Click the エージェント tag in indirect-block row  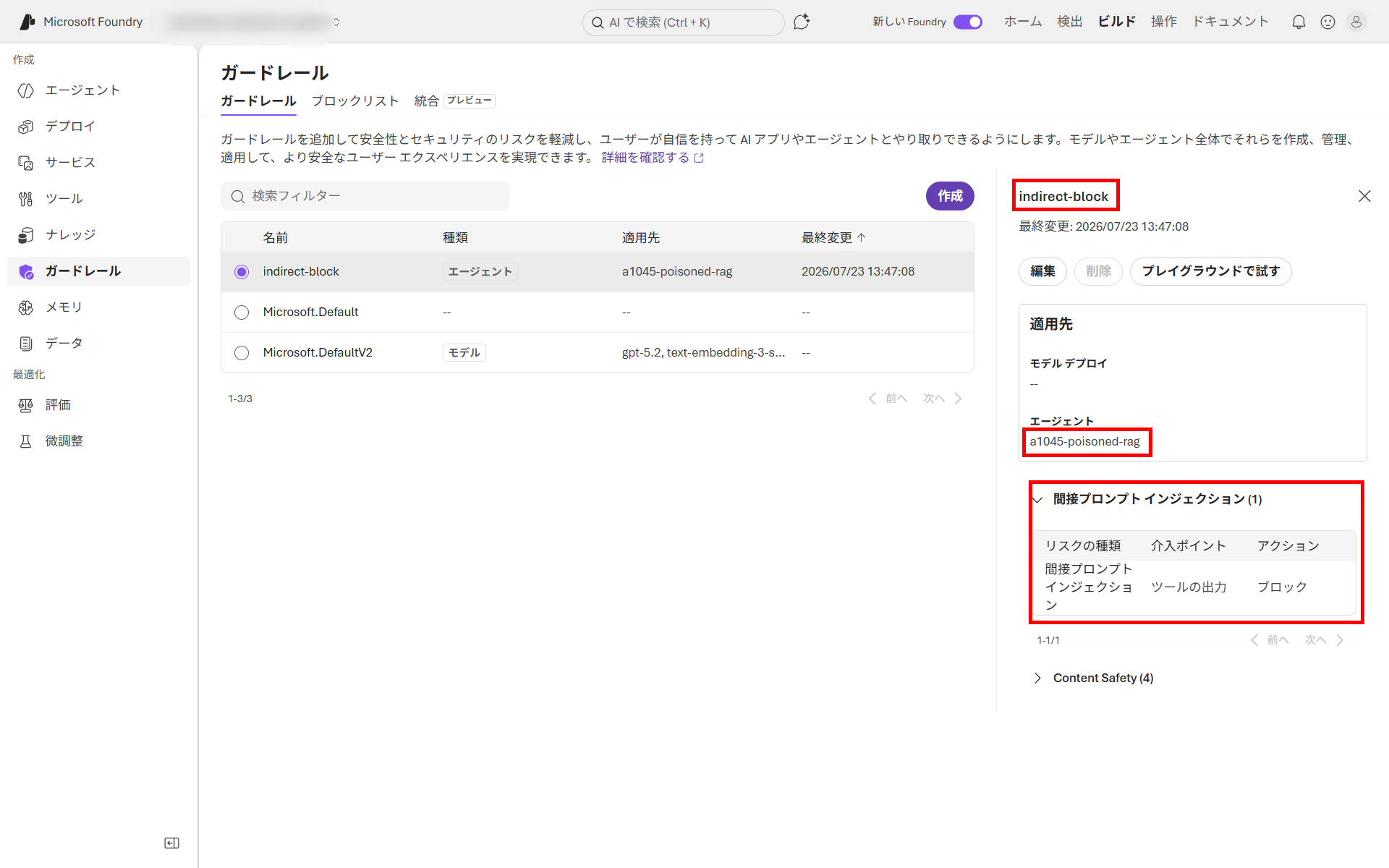pos(480,271)
